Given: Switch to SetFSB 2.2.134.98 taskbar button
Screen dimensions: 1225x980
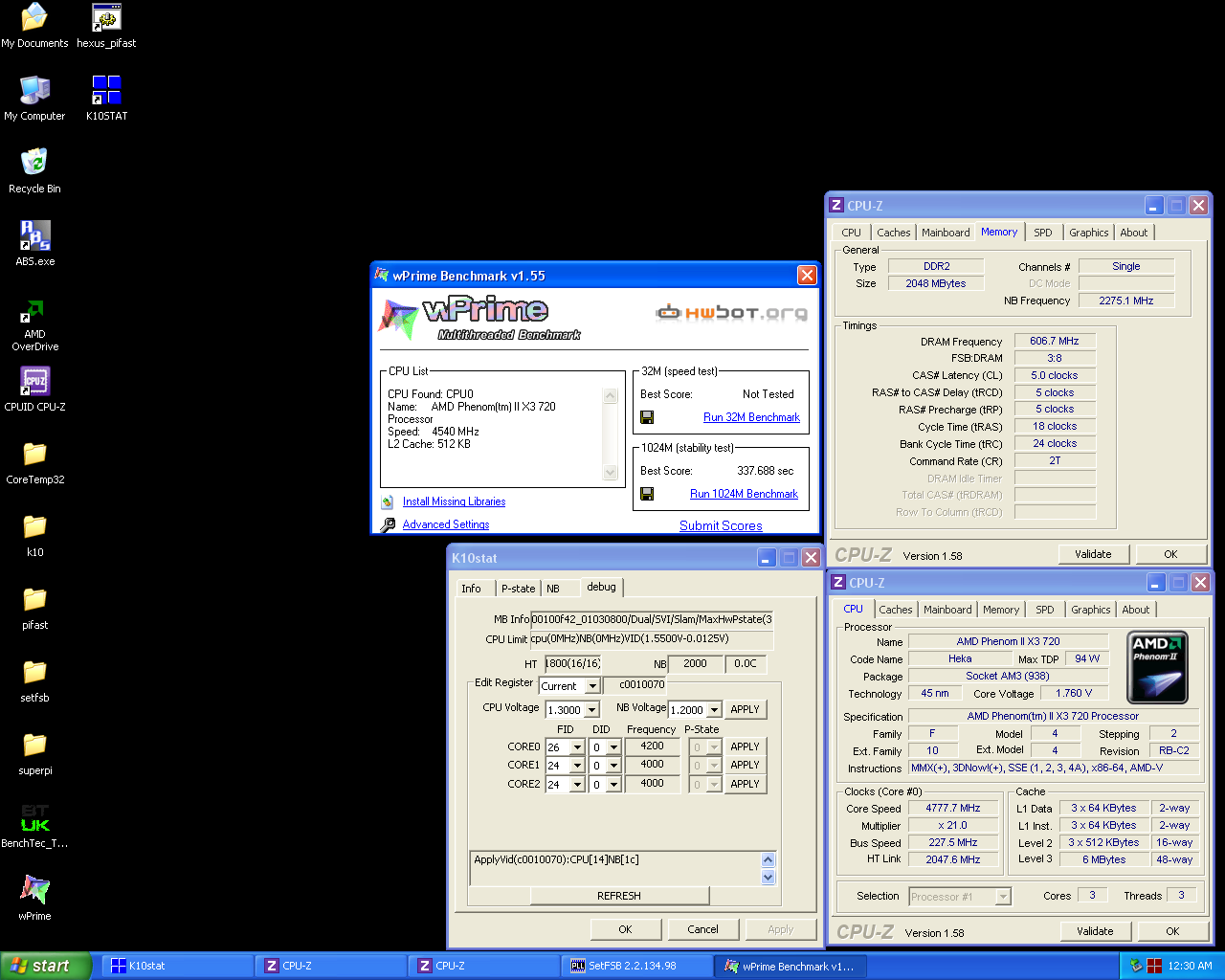Looking at the screenshot, I should point(636,966).
